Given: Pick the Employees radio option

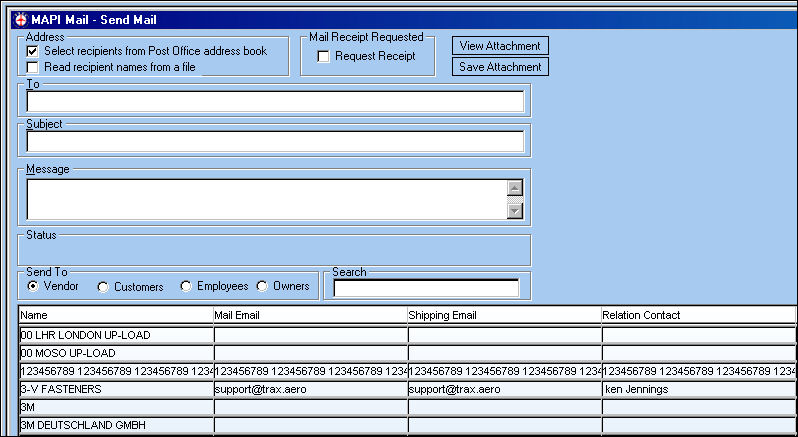Looking at the screenshot, I should tap(186, 286).
